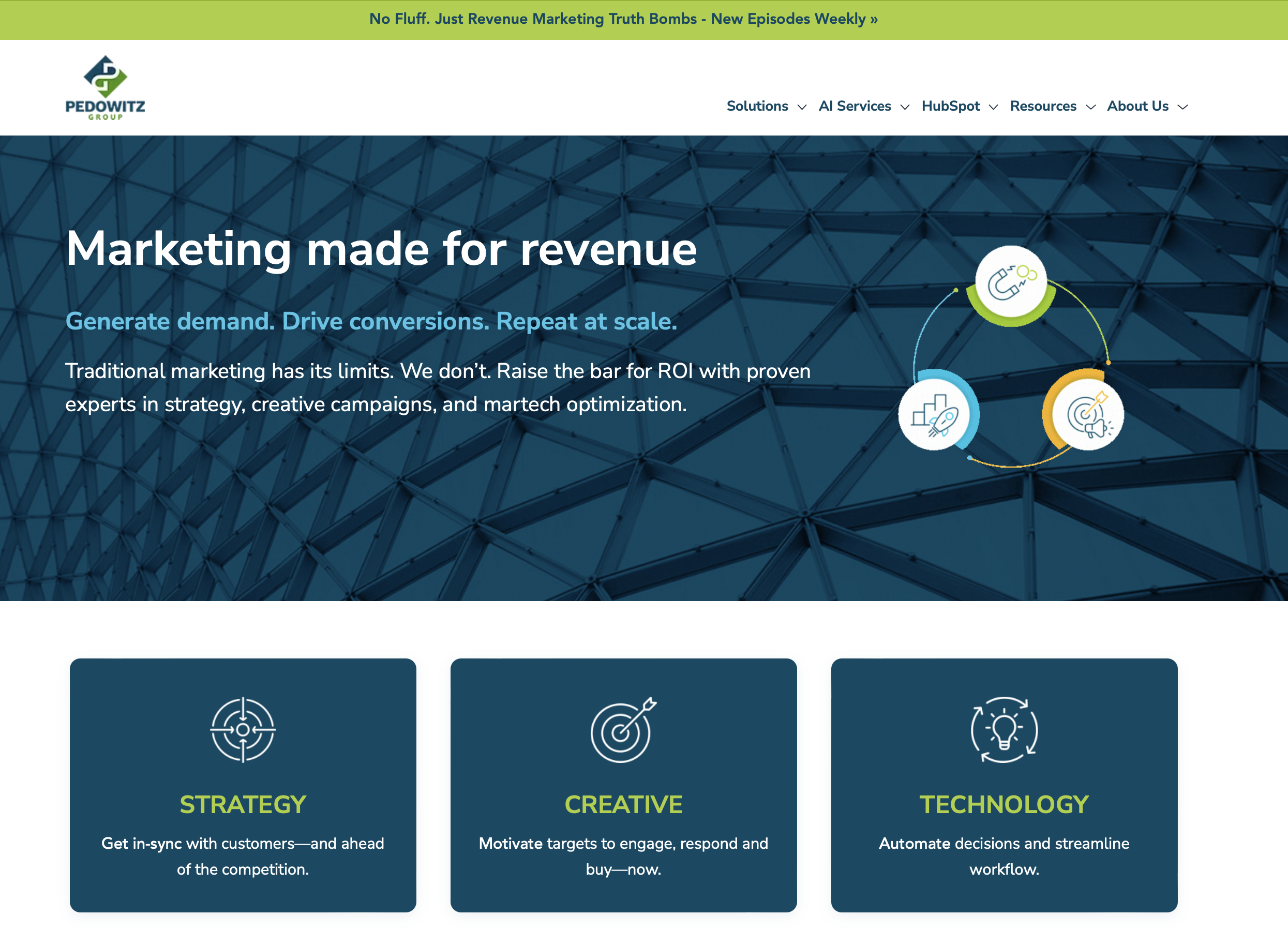Expand the About Us chevron arrow

pos(1183,107)
